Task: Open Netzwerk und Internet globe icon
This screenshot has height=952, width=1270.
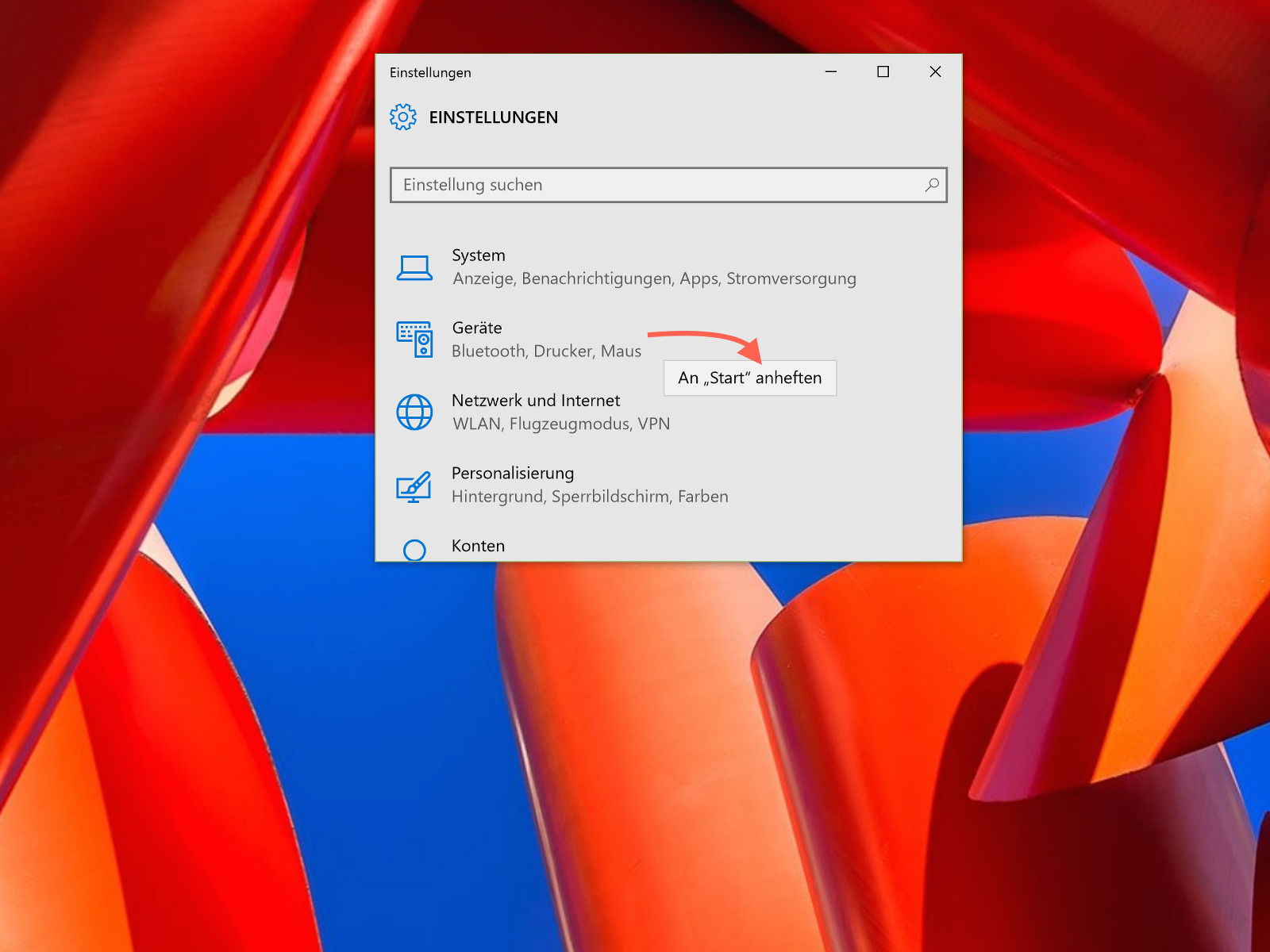Action: 414,412
